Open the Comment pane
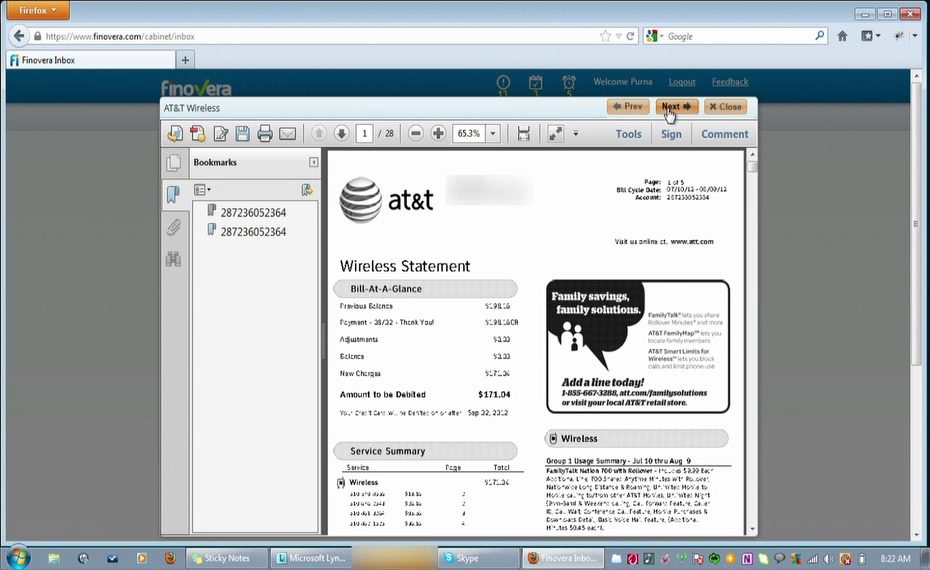Screen dimensions: 930x570 [x=724, y=134]
